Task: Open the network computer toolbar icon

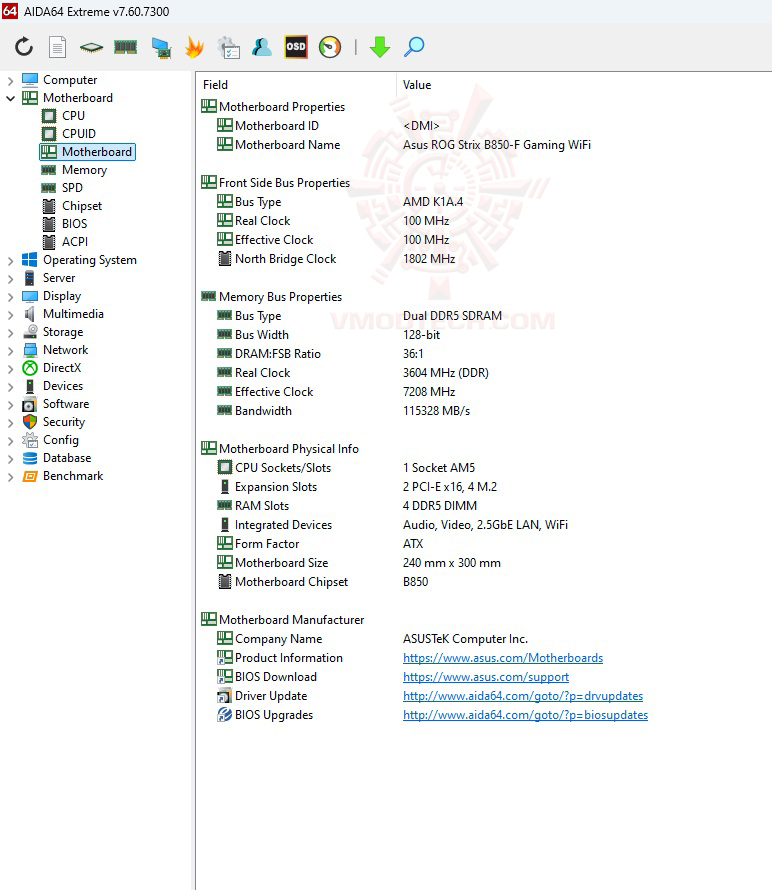Action: tap(161, 47)
